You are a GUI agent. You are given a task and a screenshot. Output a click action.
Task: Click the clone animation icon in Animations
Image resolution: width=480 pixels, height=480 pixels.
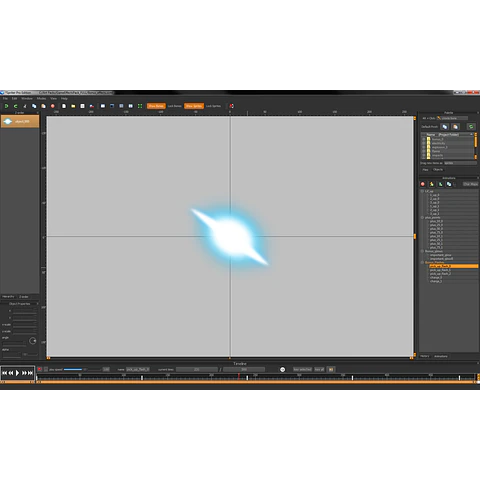(449, 184)
